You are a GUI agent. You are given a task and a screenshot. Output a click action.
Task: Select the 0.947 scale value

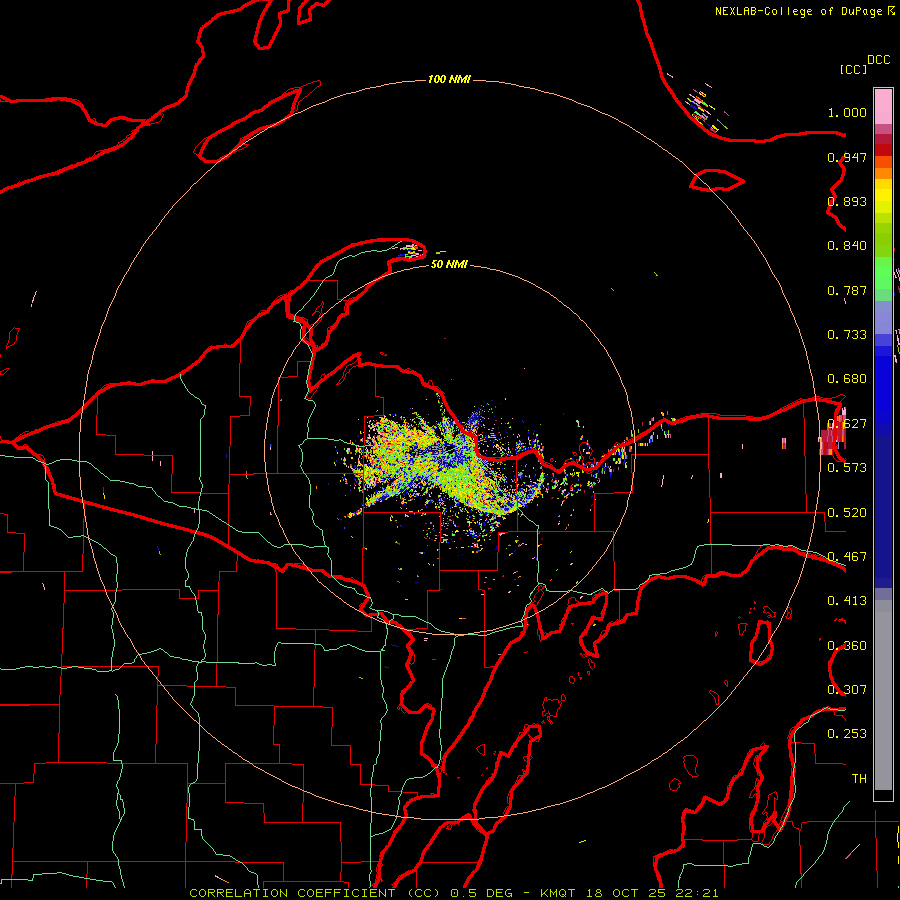click(x=847, y=157)
